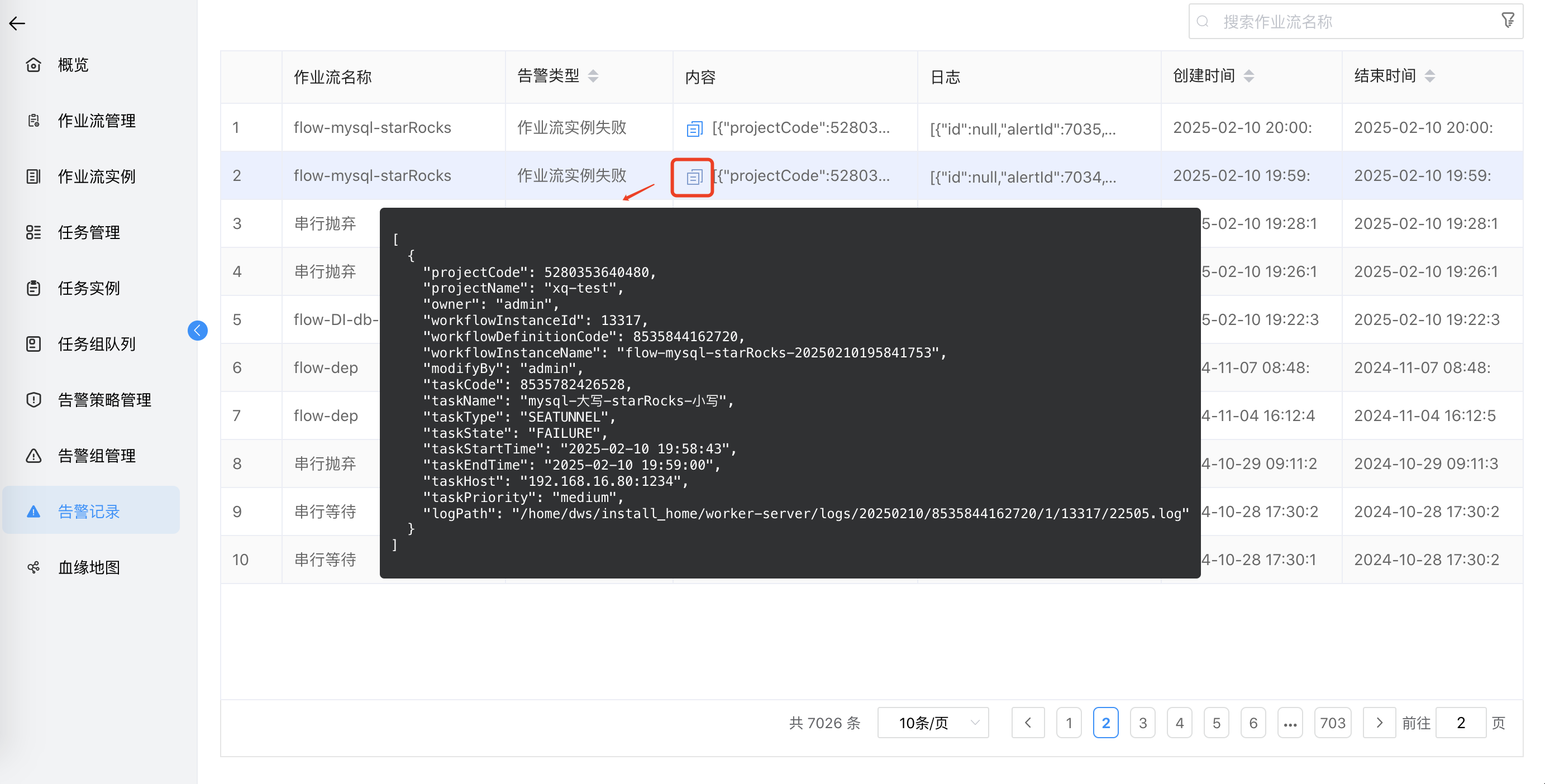Viewport: 1545px width, 784px height.
Task: Open the 10条/页 page size dropdown
Action: click(933, 723)
